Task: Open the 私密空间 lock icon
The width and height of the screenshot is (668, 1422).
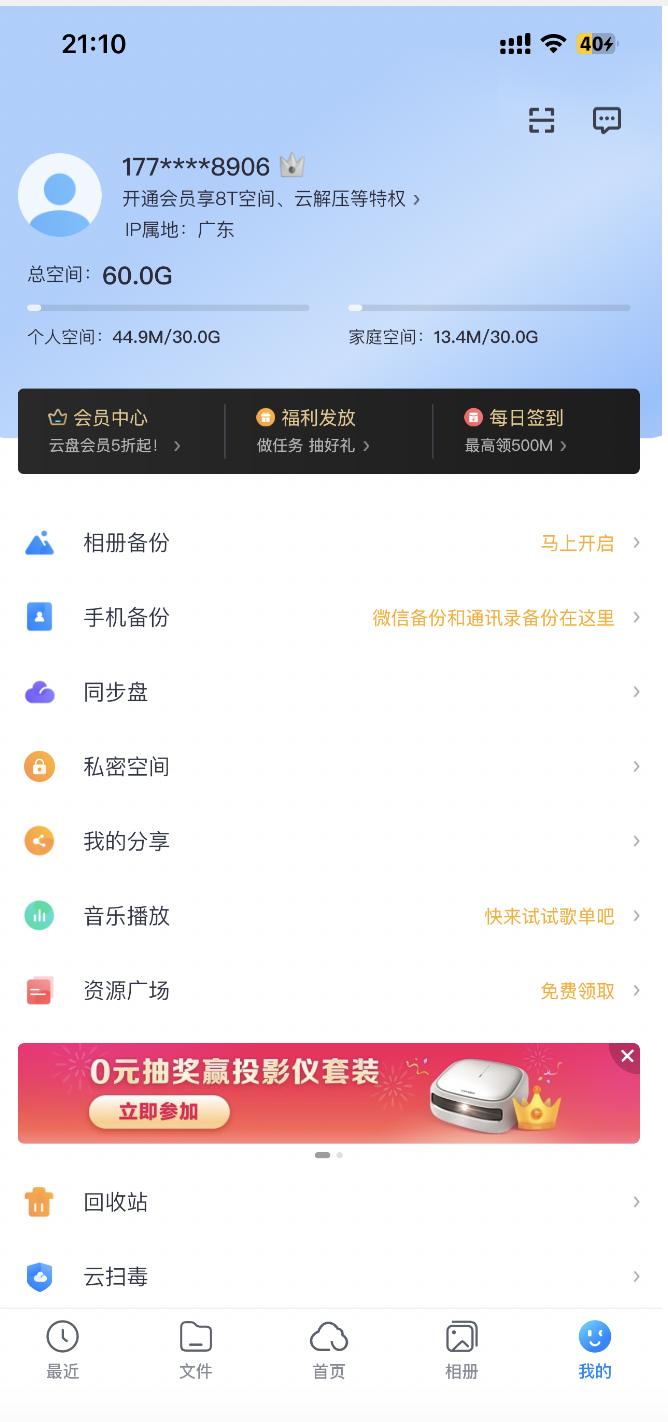Action: 39,766
